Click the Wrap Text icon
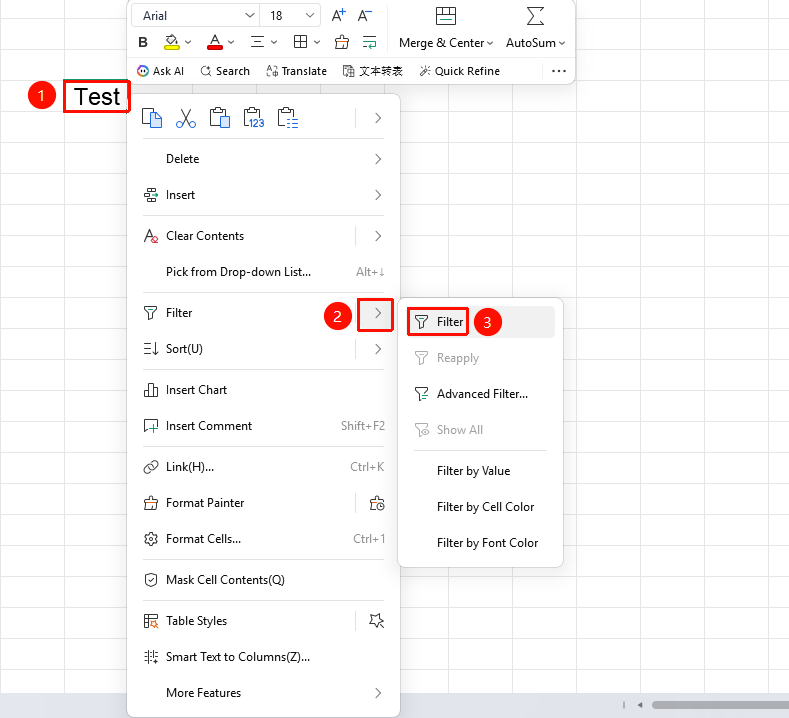This screenshot has height=718, width=789. click(370, 42)
